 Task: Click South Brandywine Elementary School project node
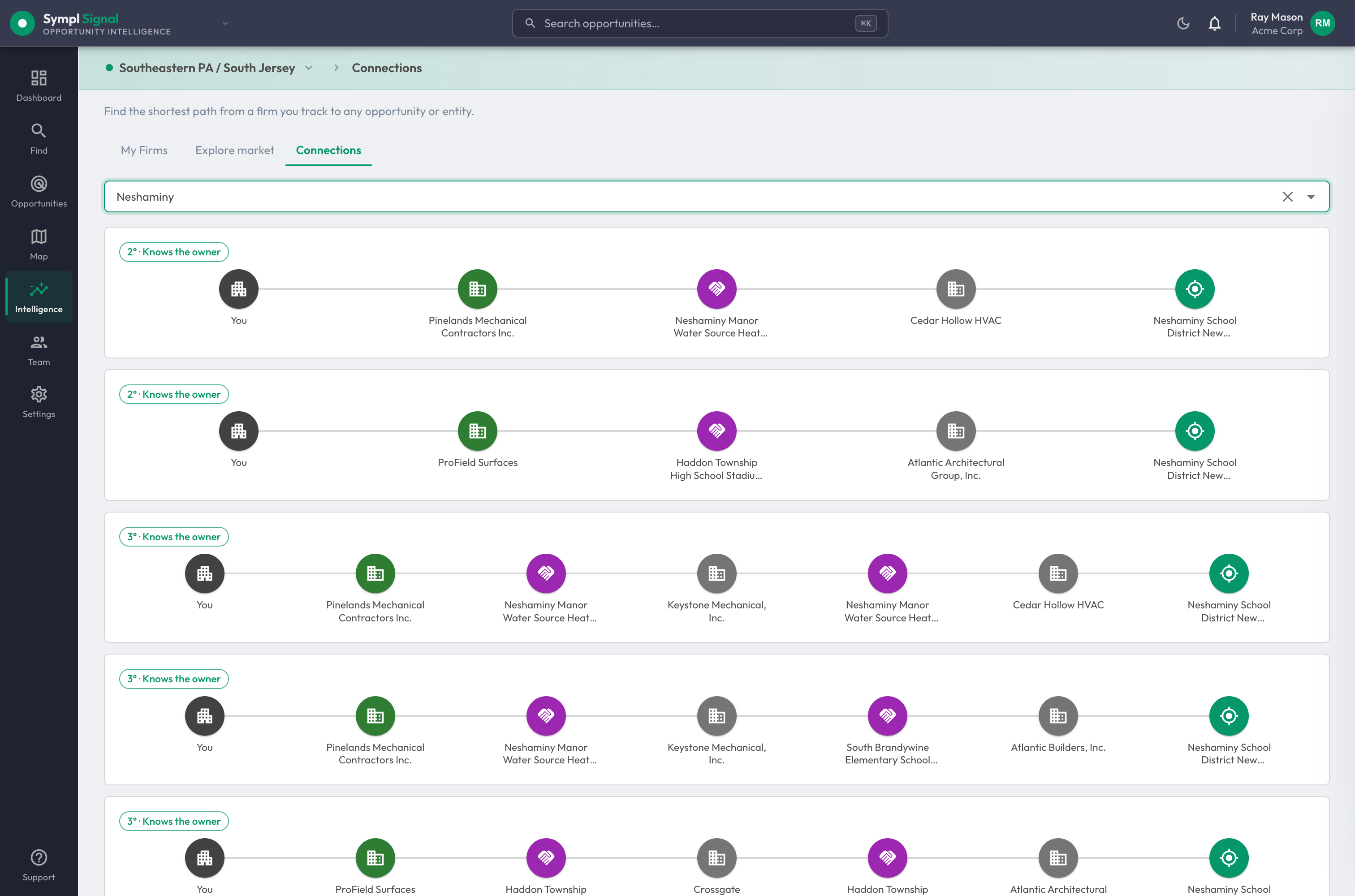(x=888, y=715)
